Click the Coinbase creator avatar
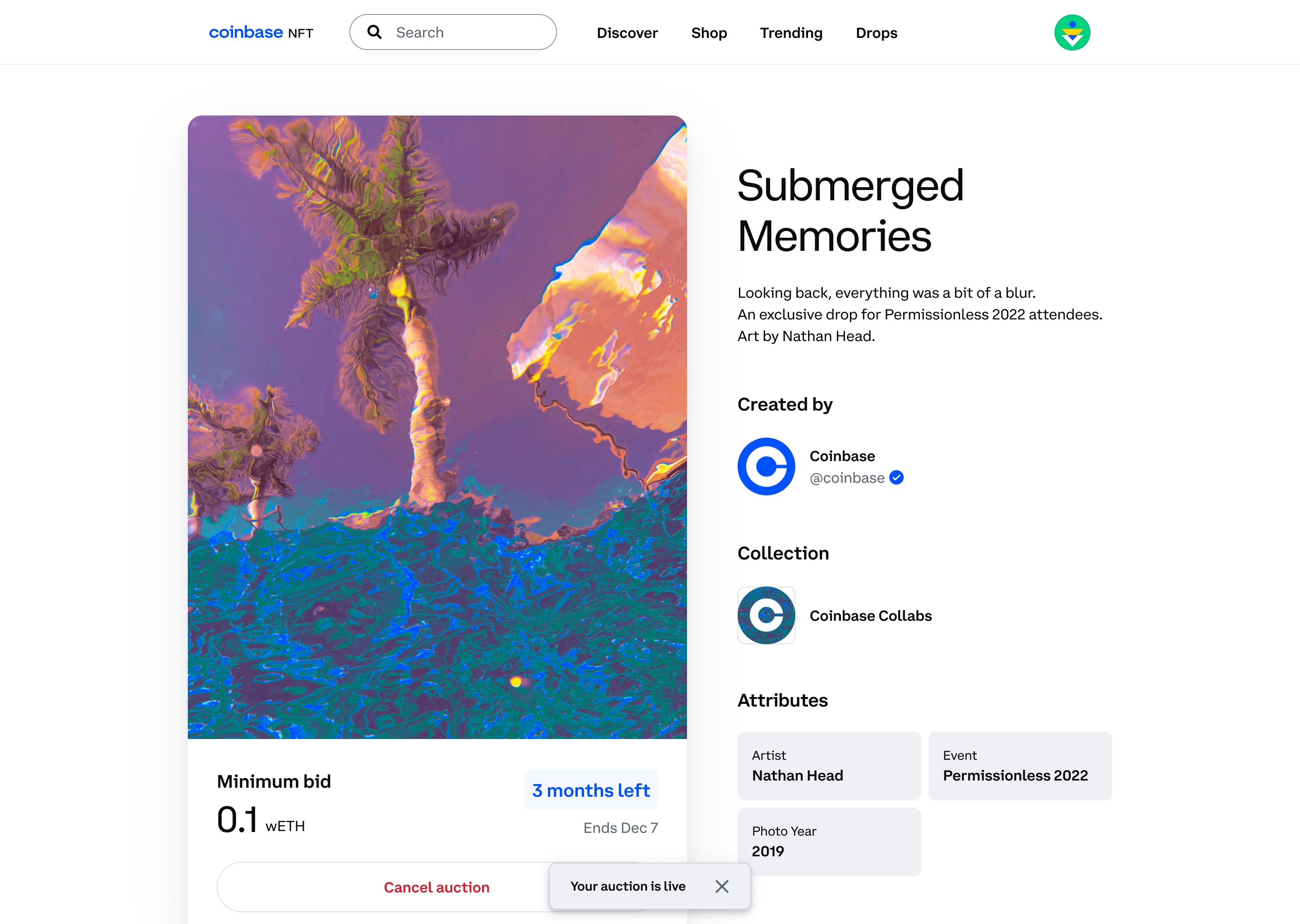This screenshot has height=924, width=1300. tap(766, 466)
